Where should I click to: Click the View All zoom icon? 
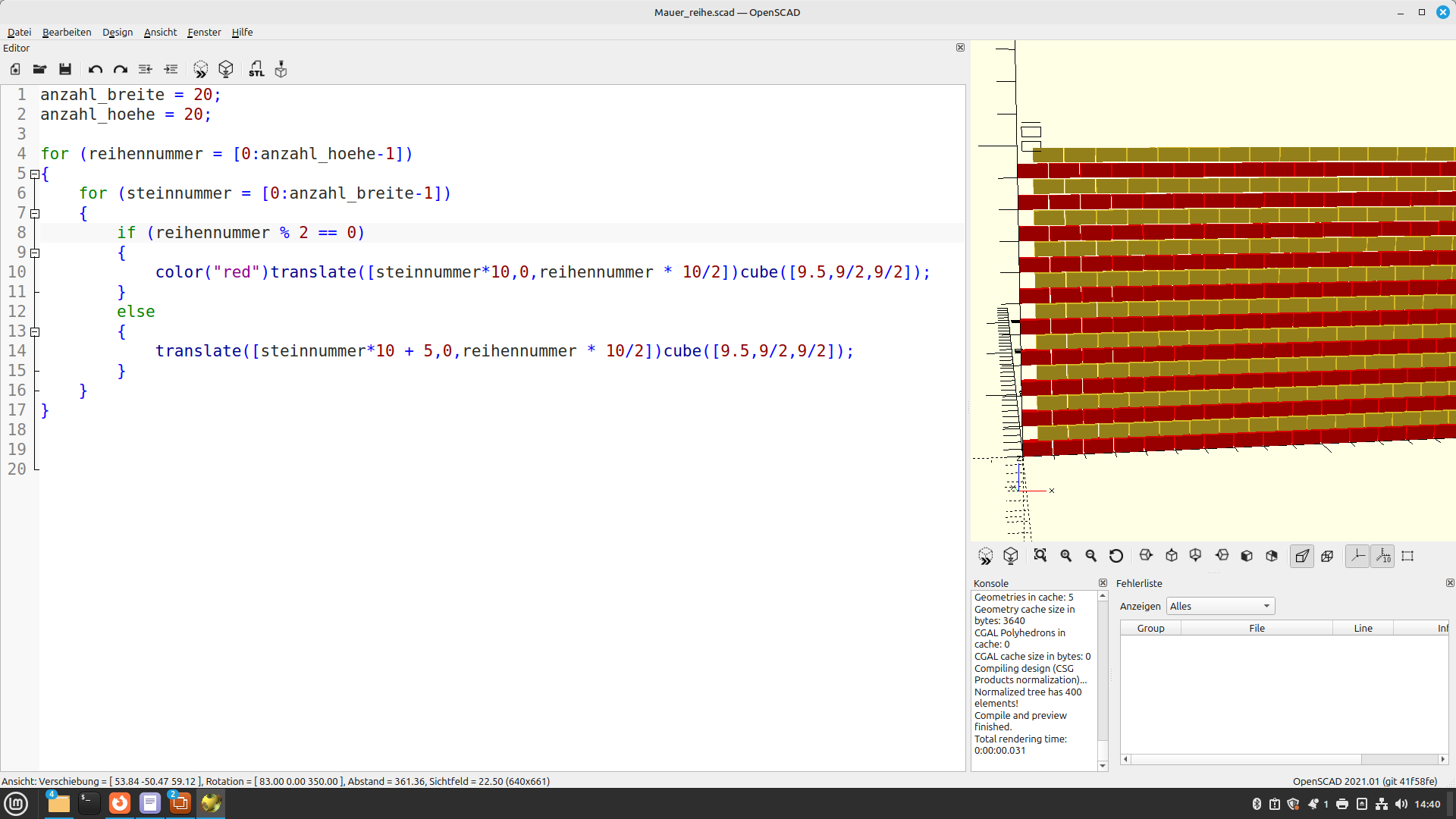(x=1040, y=556)
